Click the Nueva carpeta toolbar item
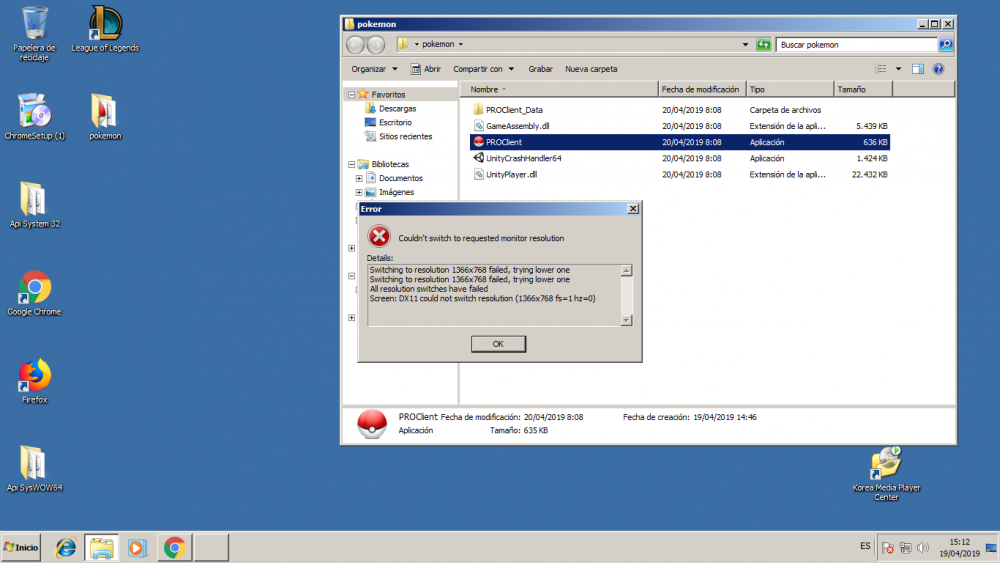The height and width of the screenshot is (563, 1000). pos(591,69)
